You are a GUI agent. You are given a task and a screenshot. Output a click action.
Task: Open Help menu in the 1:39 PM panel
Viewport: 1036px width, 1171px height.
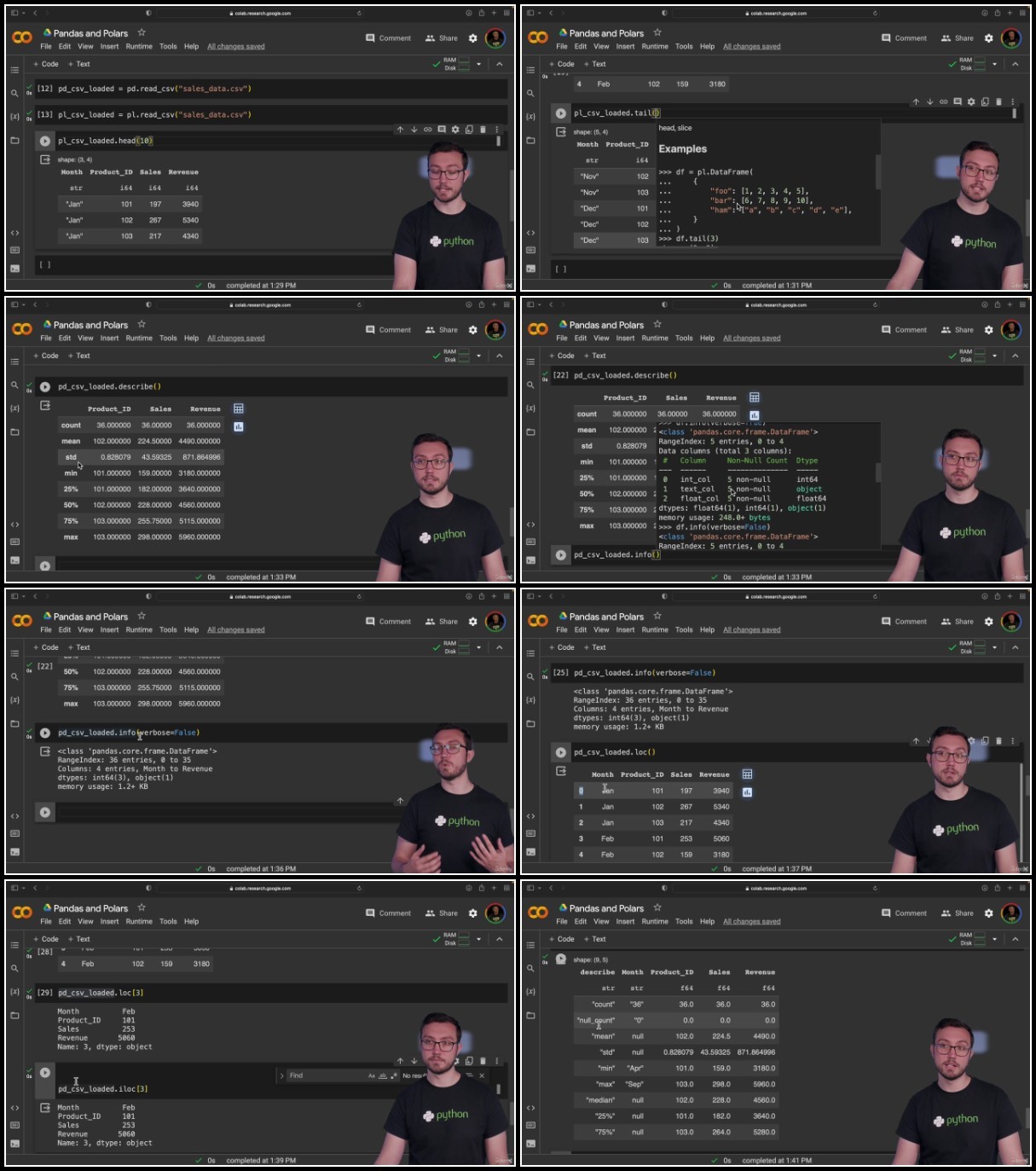(192, 922)
